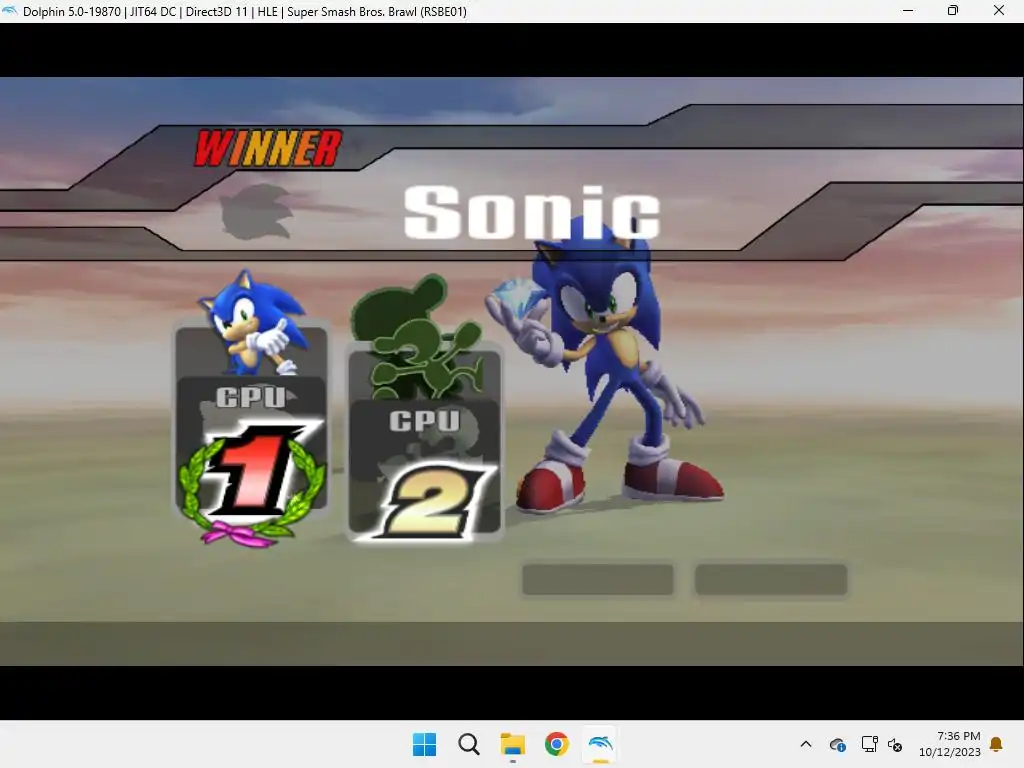Click the green Mr. Game & Watch silhouette icon
1024x768 pixels.
coord(418,337)
